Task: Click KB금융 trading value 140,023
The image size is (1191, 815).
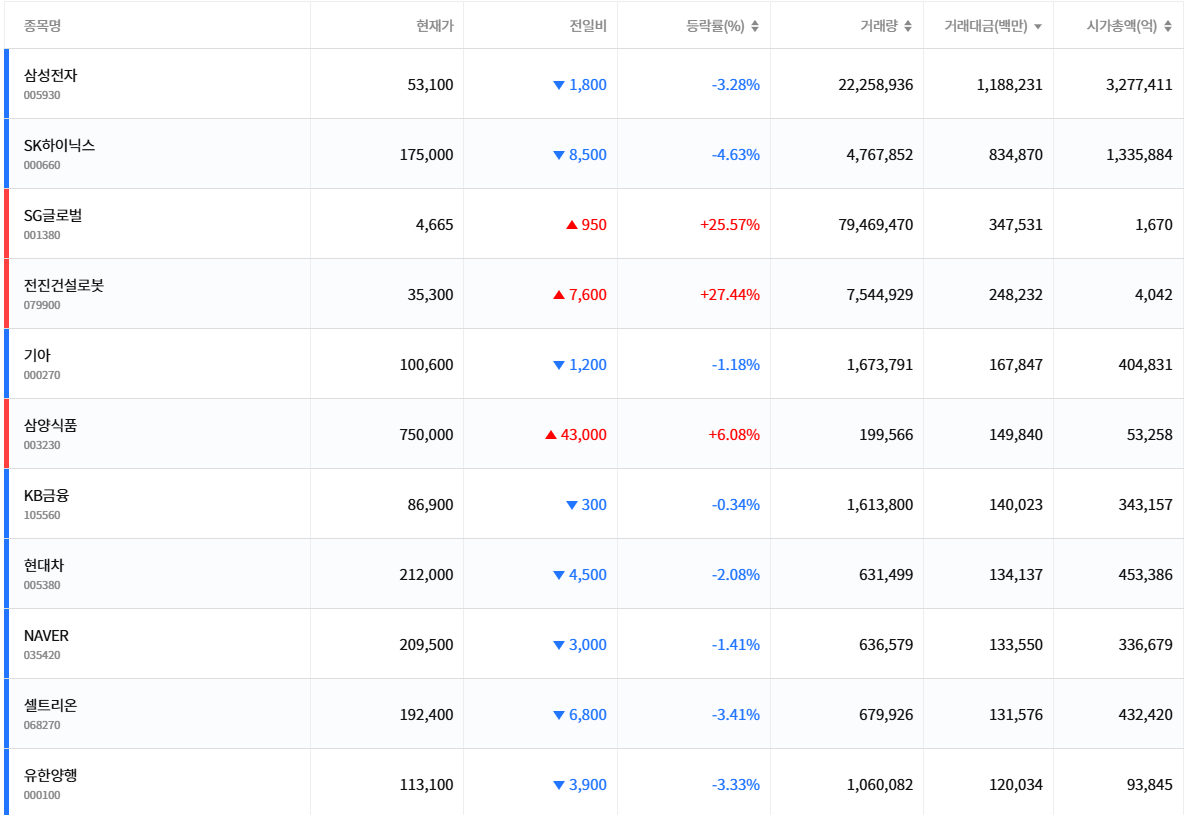Action: pyautogui.click(x=1016, y=504)
